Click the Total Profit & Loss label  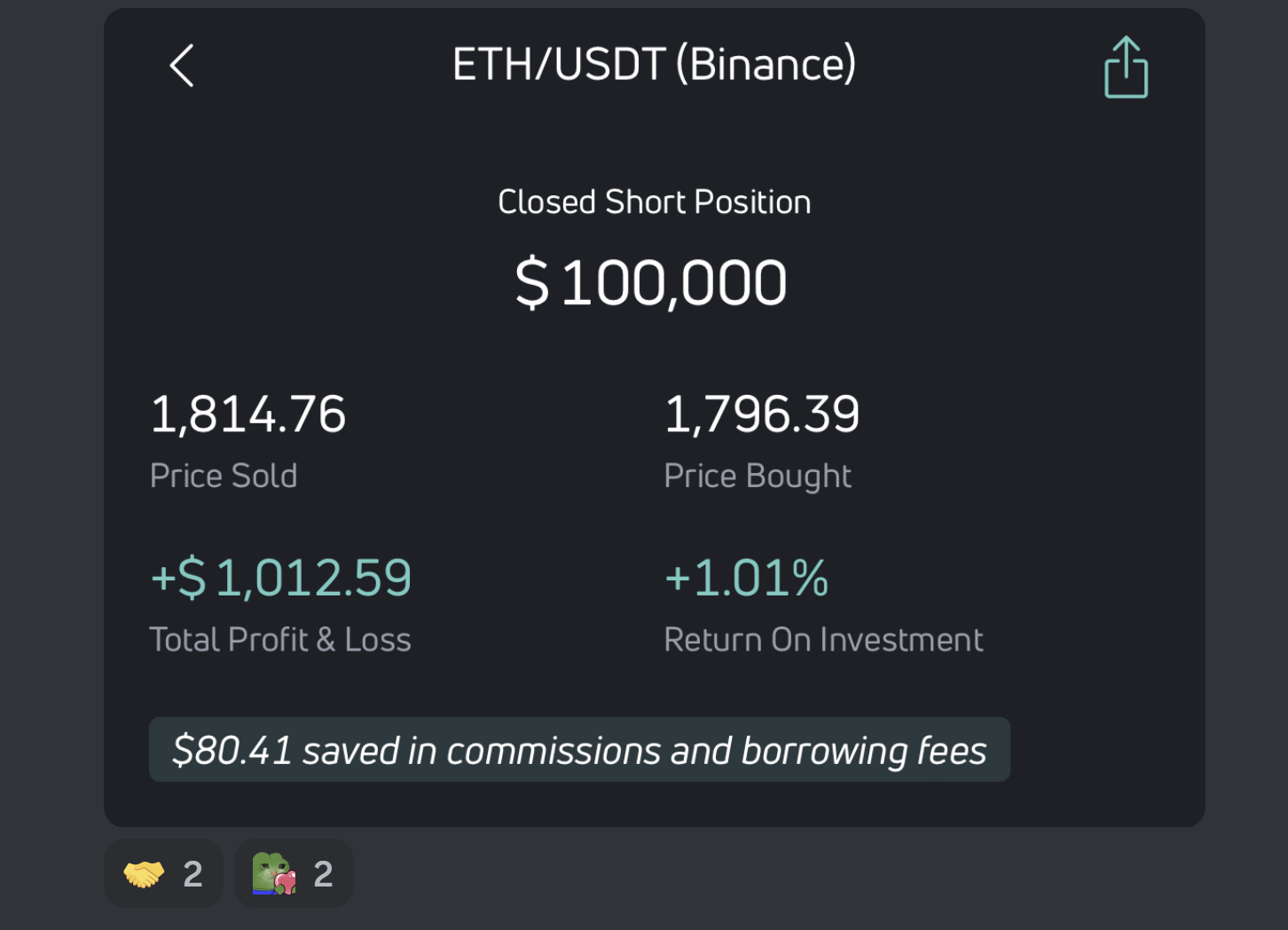coord(280,640)
